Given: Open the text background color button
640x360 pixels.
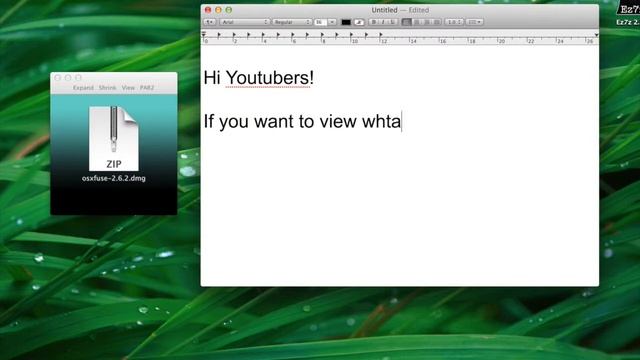Looking at the screenshot, I should coord(359,22).
